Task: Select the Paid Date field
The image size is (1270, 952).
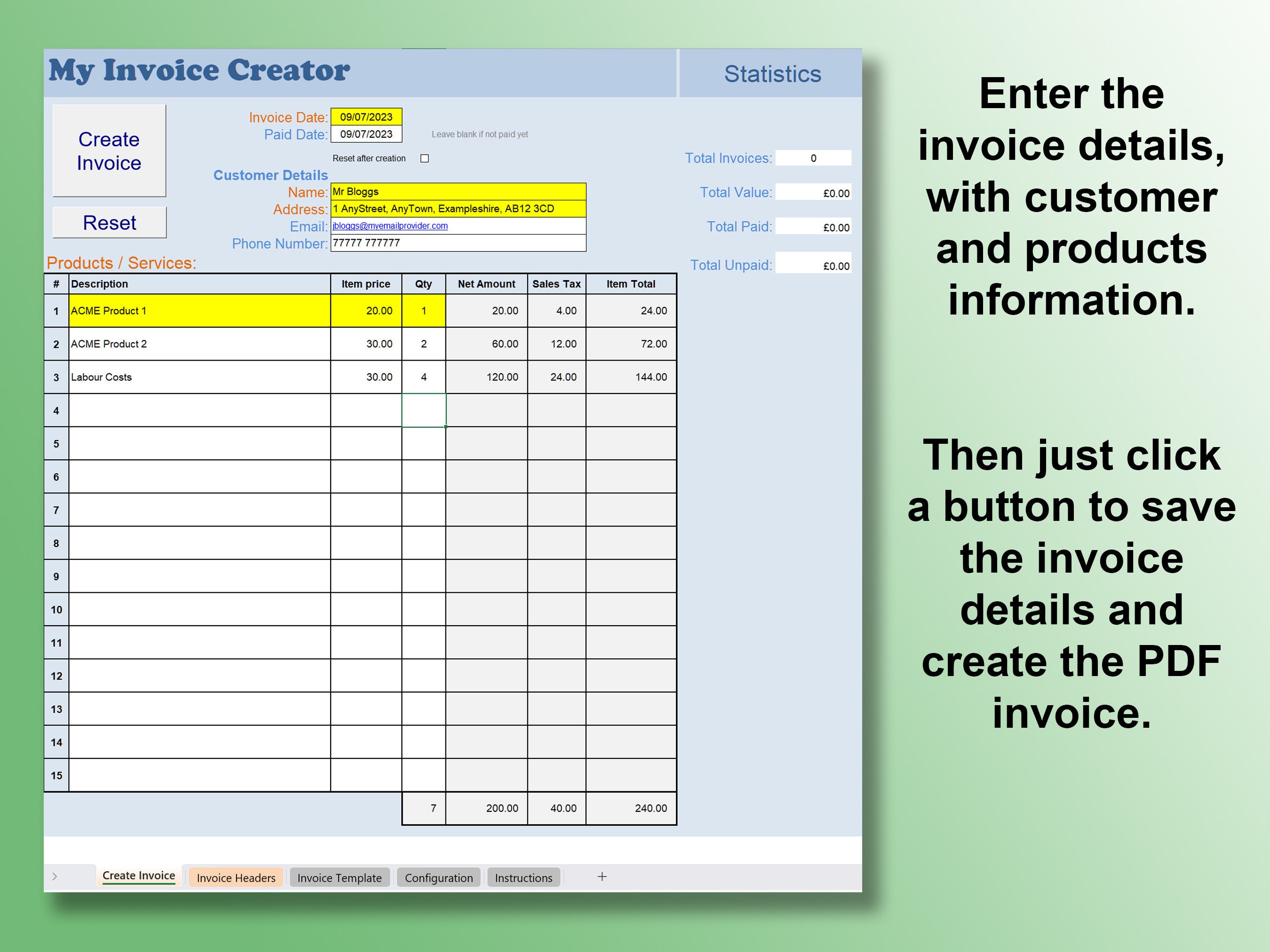Action: click(x=366, y=134)
